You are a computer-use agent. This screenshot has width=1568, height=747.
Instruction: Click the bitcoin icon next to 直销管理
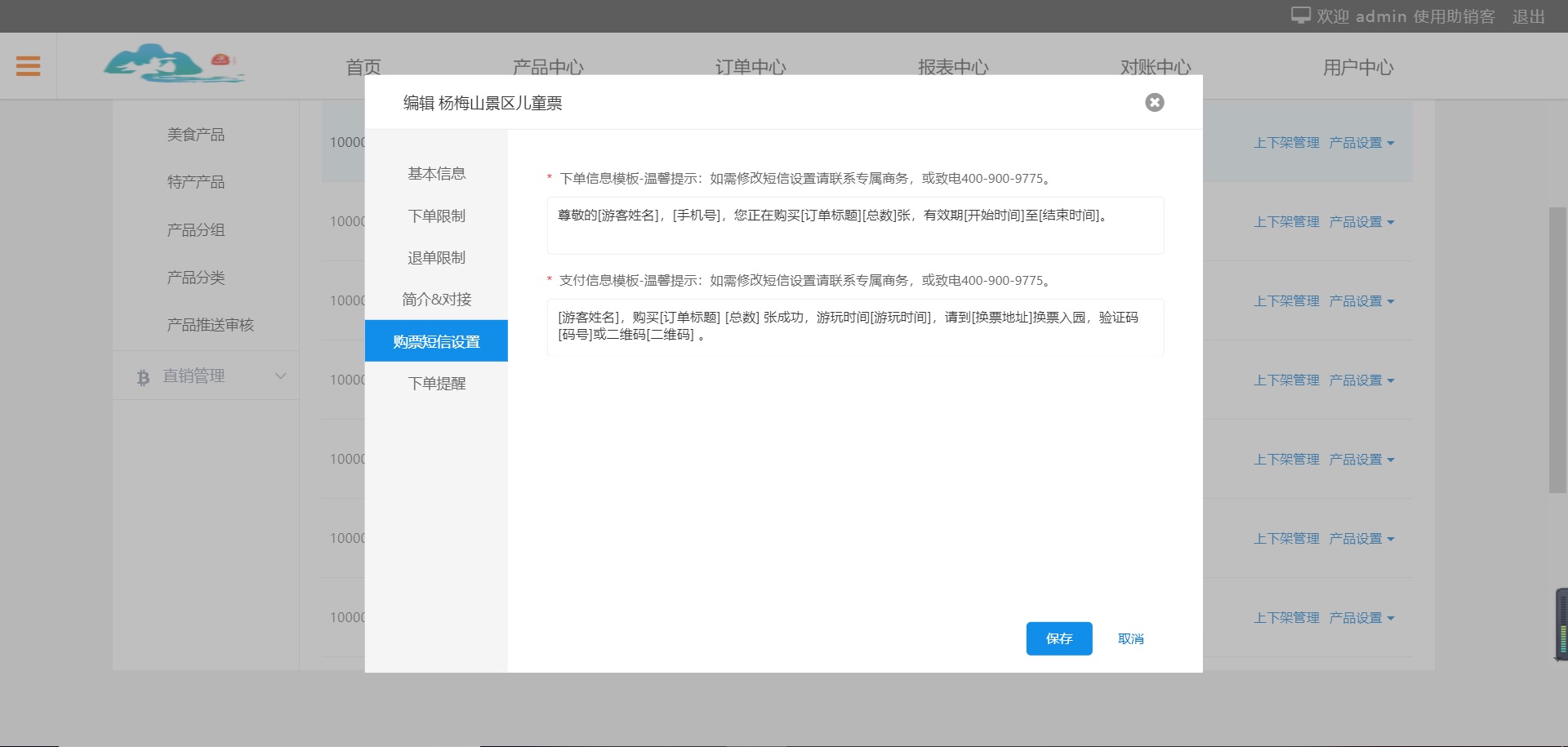[144, 377]
